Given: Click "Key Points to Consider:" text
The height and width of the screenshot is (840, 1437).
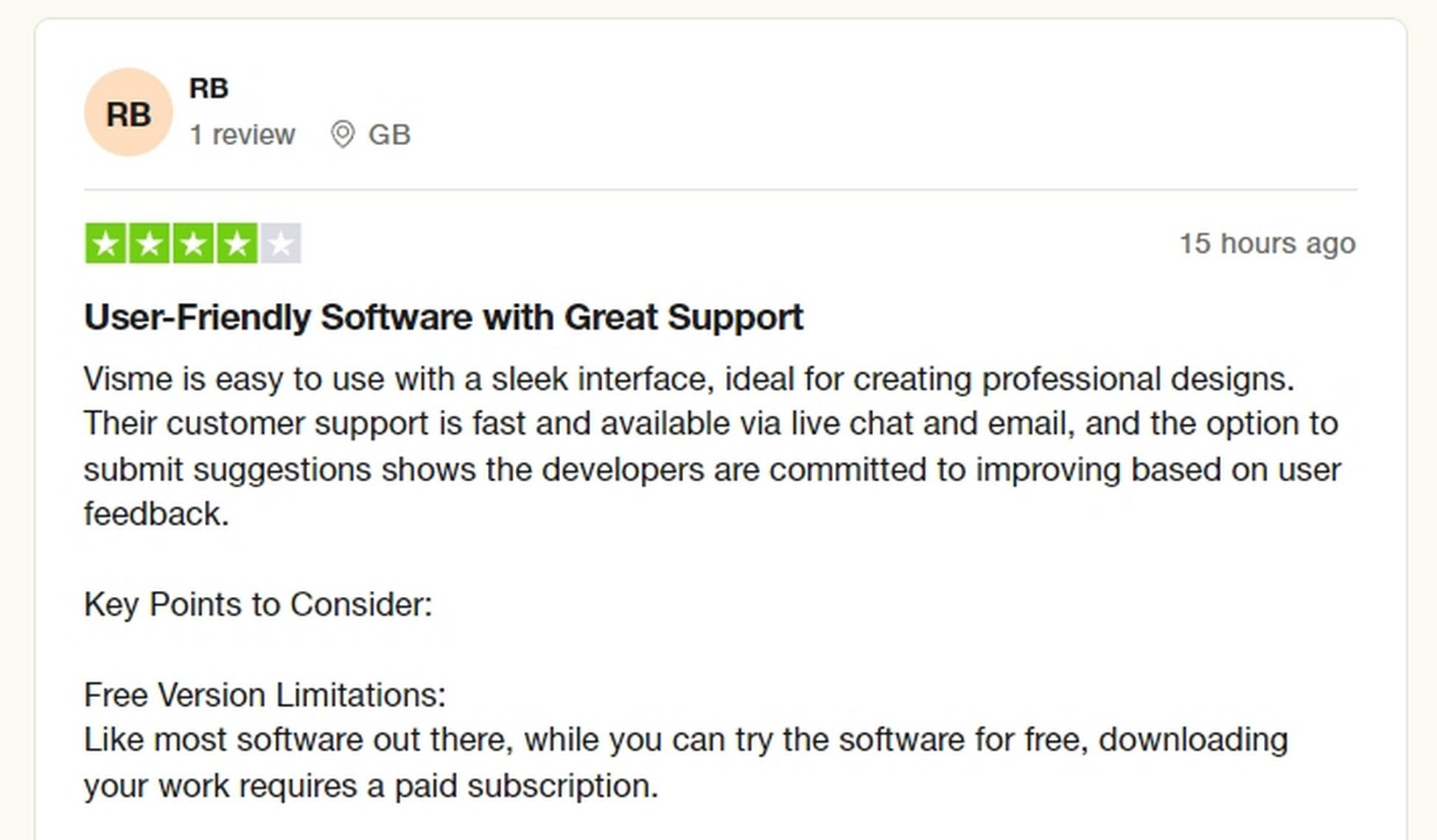Looking at the screenshot, I should [x=258, y=604].
